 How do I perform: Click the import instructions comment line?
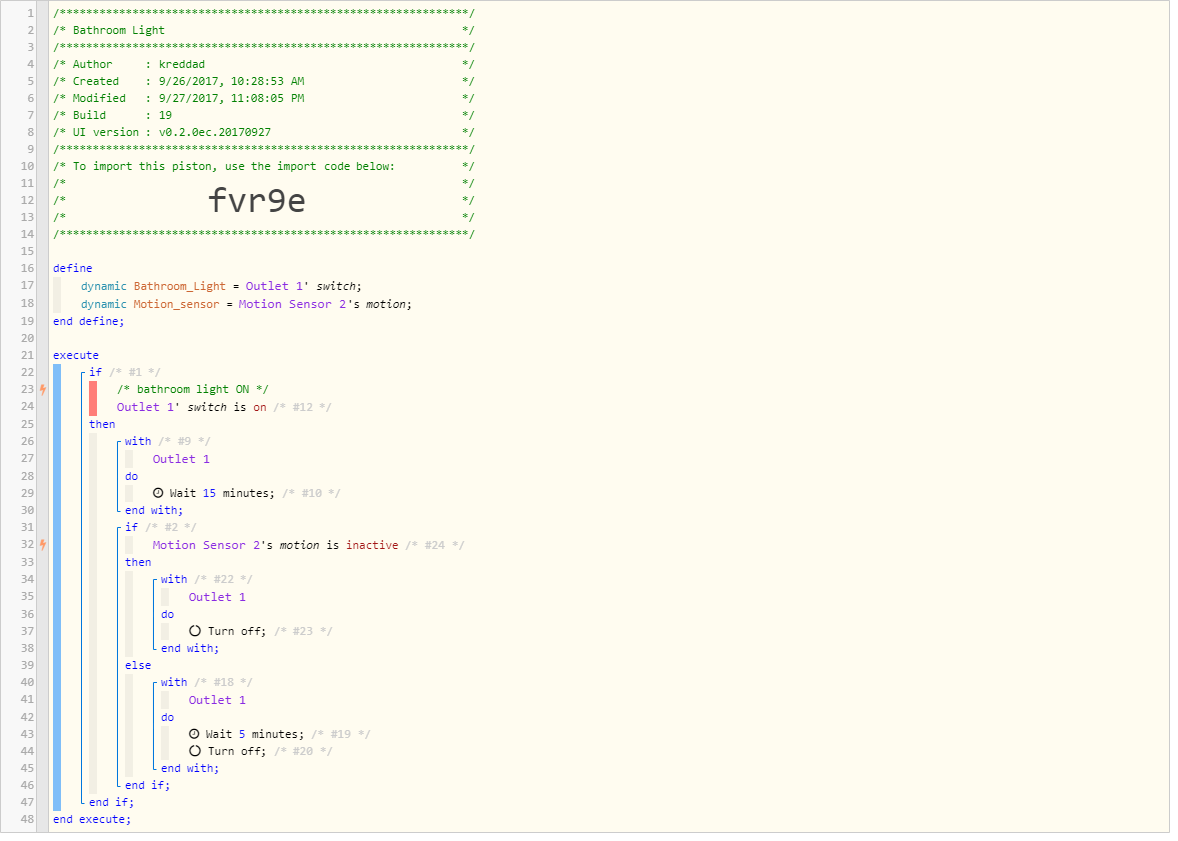[264, 167]
